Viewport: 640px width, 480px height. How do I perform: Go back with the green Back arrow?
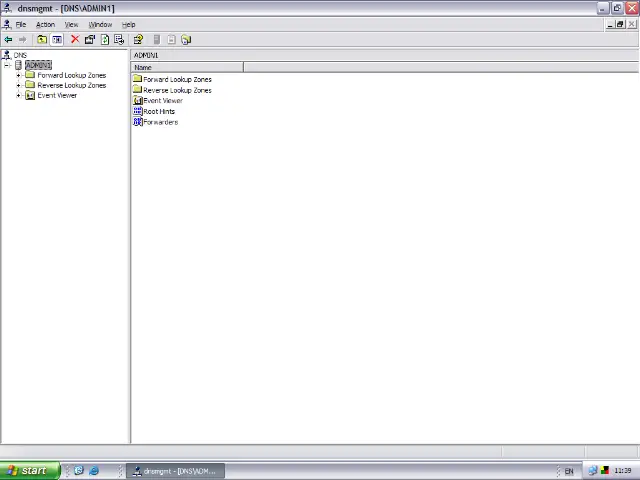tap(8, 40)
